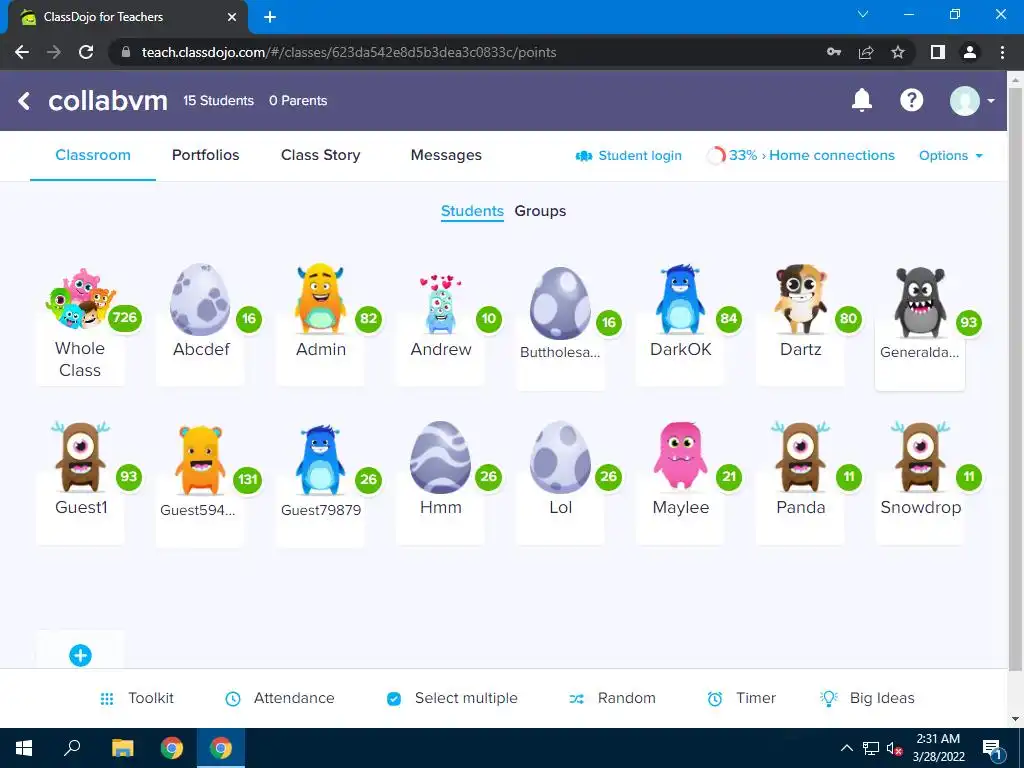The height and width of the screenshot is (768, 1024).
Task: Open the Windows Start menu
Action: click(x=24, y=748)
